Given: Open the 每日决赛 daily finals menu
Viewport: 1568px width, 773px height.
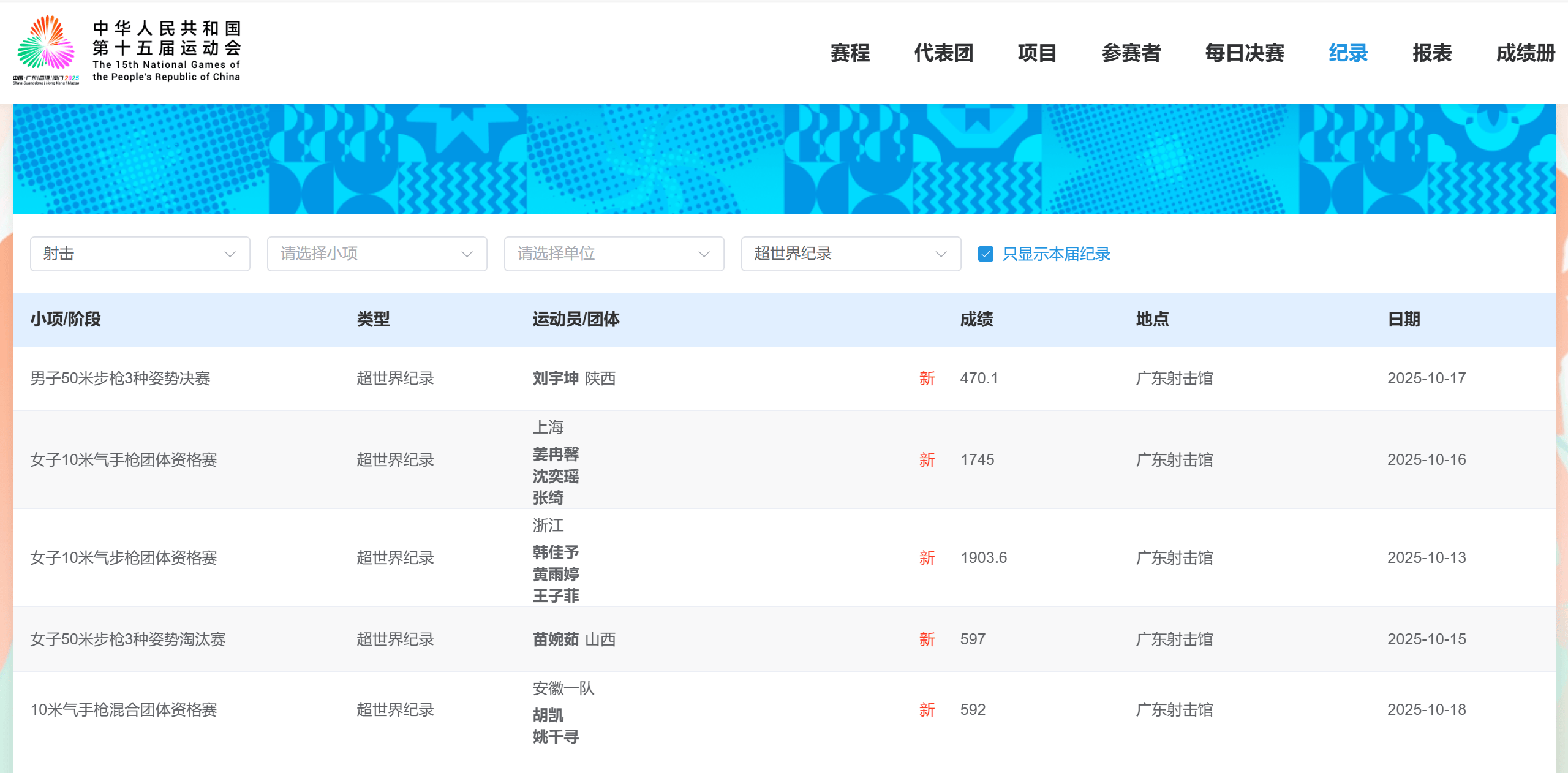Looking at the screenshot, I should (x=1244, y=53).
